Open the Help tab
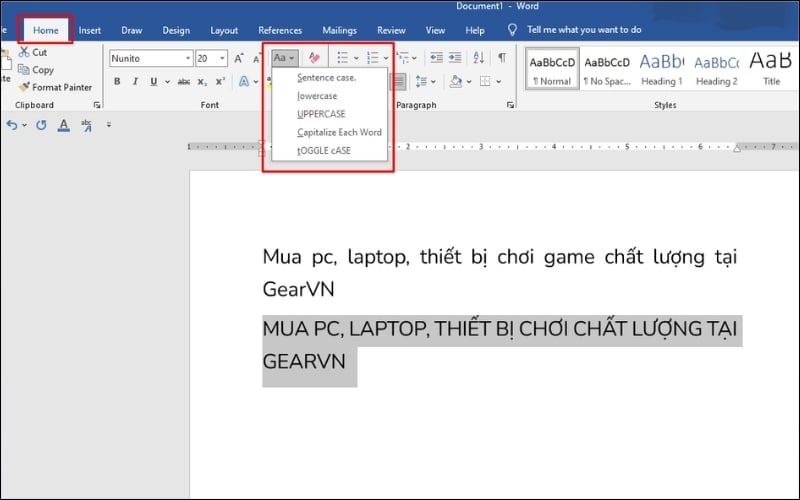800x500 pixels. 475,30
